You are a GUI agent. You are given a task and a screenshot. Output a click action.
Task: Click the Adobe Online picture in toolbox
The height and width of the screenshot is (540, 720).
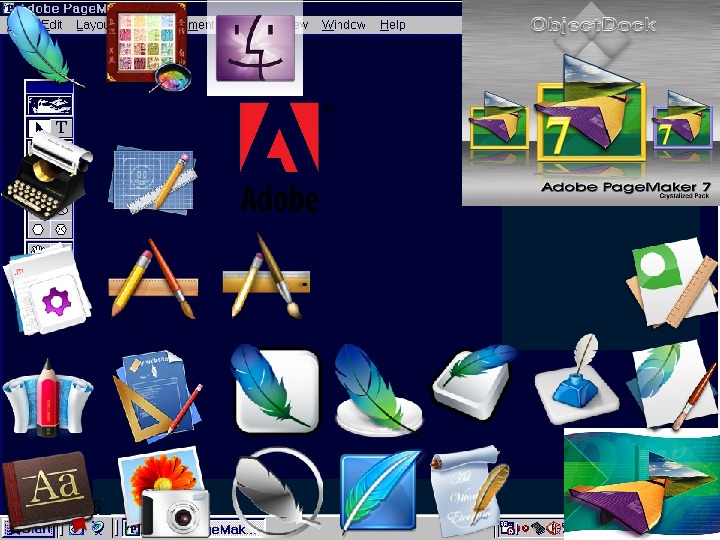point(50,105)
